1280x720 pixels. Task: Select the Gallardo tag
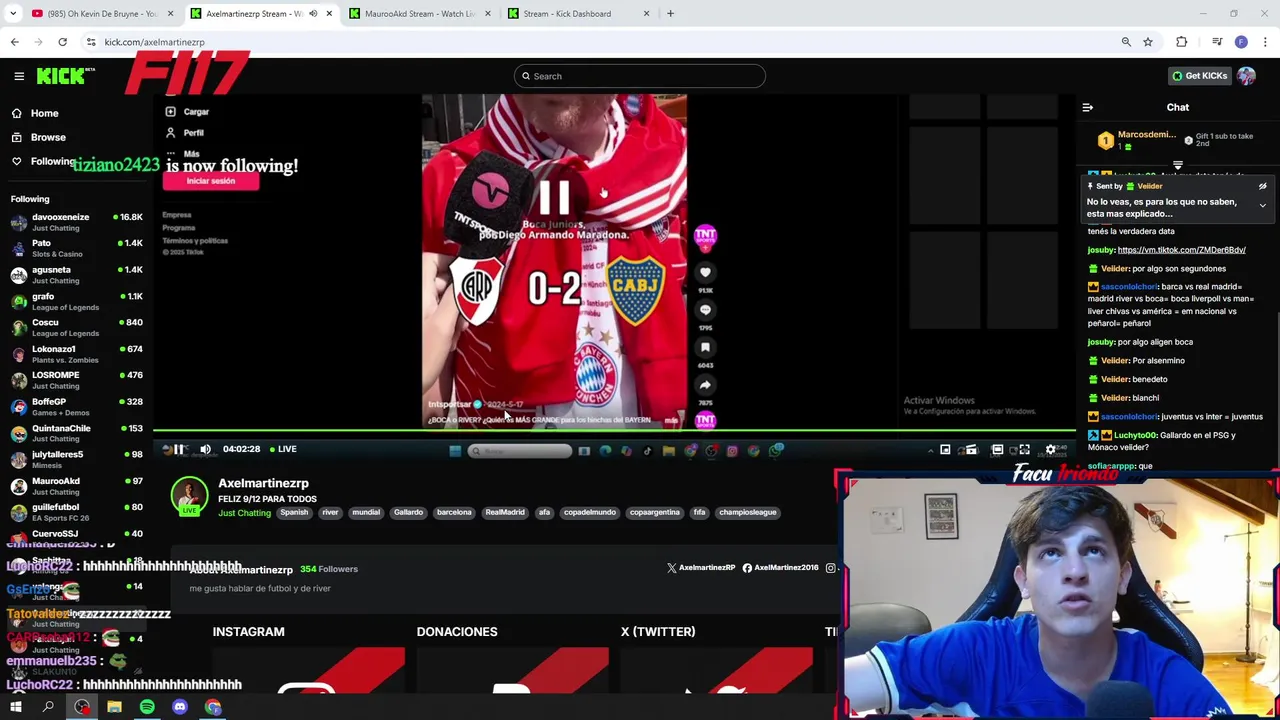(x=408, y=512)
